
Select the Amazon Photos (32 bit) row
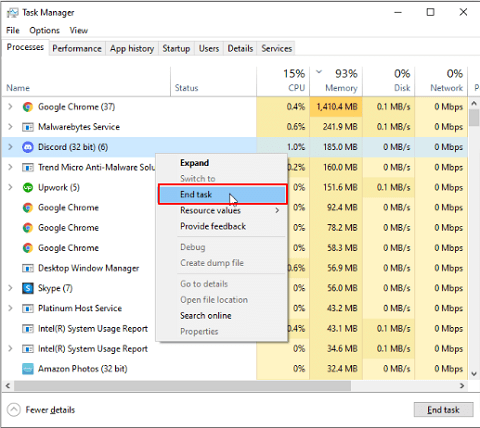click(235, 369)
